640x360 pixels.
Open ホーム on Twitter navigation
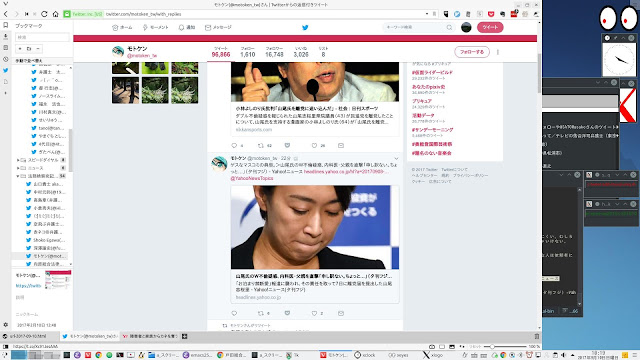[122, 27]
